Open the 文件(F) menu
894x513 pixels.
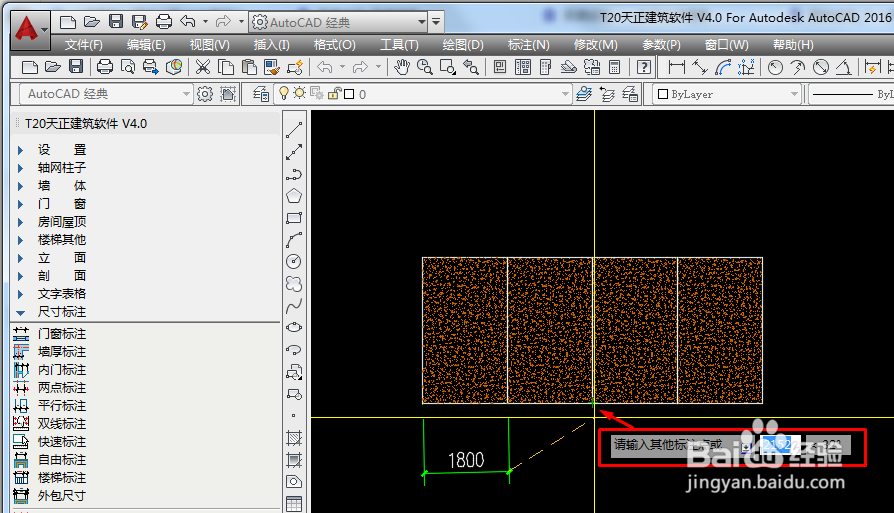tap(83, 45)
